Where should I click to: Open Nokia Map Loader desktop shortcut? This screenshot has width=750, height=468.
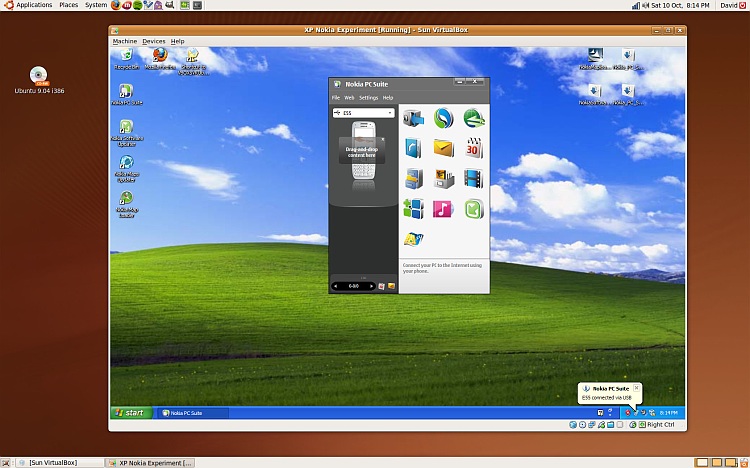click(126, 204)
